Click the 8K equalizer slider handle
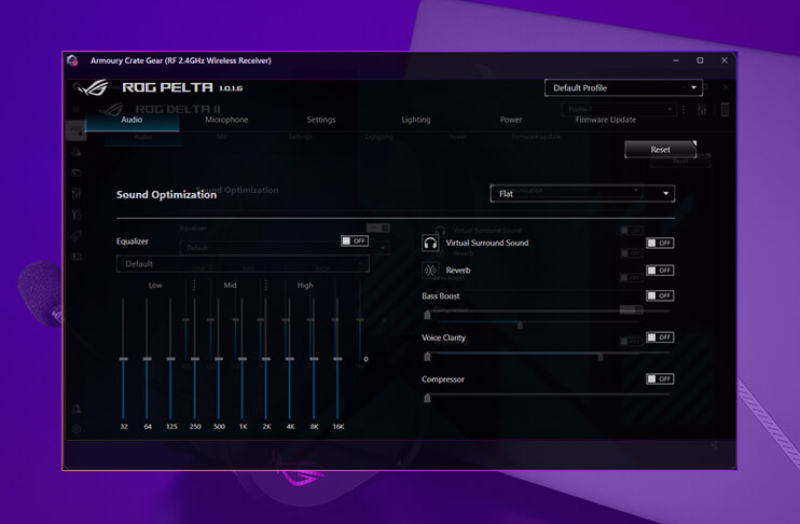Screen dimensions: 800x524 click(x=314, y=359)
